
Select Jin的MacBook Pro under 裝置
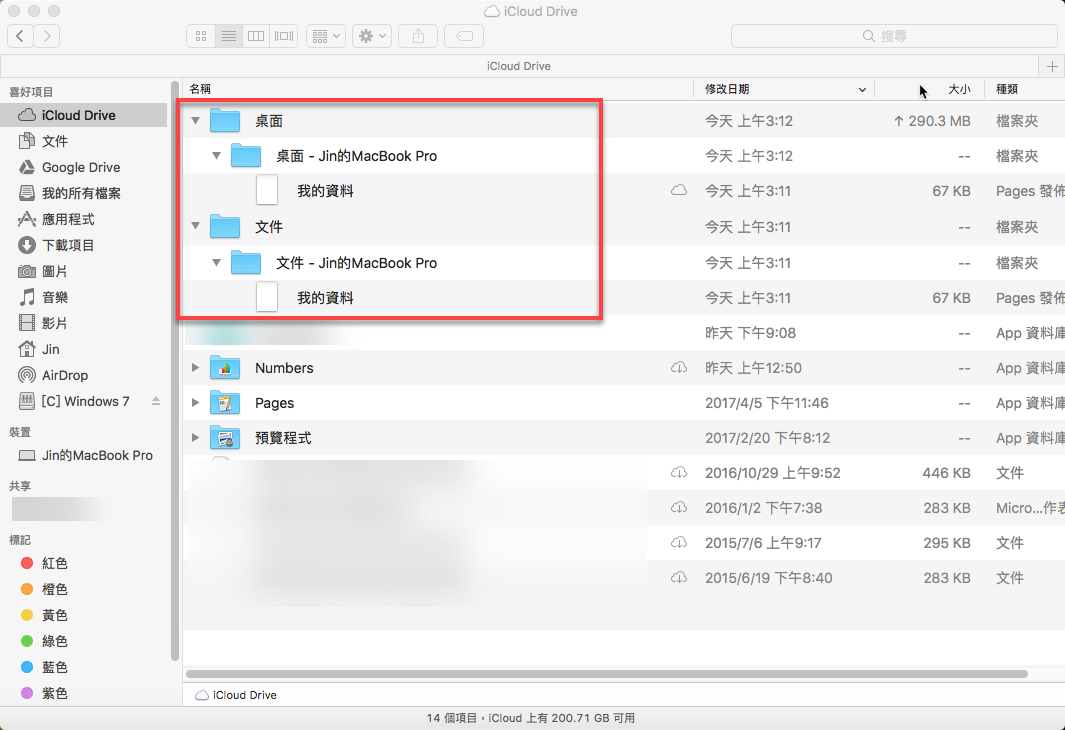[86, 455]
